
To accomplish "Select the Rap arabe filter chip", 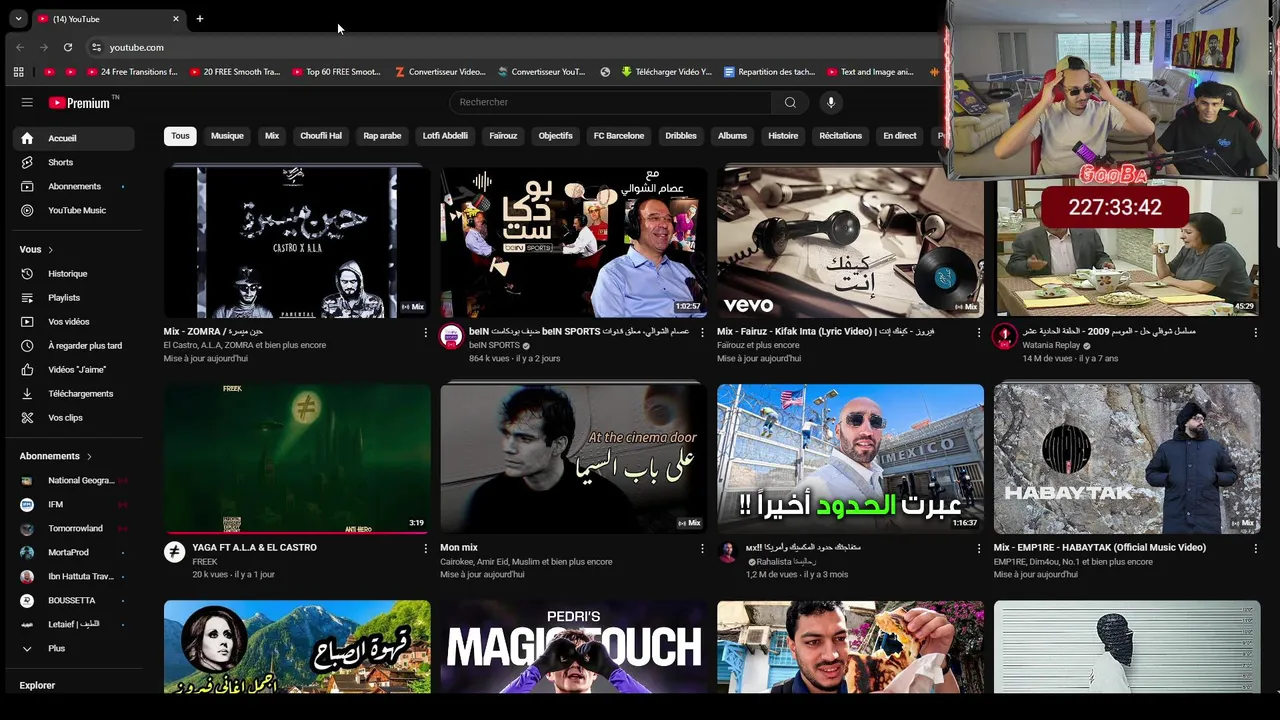I will (382, 136).
